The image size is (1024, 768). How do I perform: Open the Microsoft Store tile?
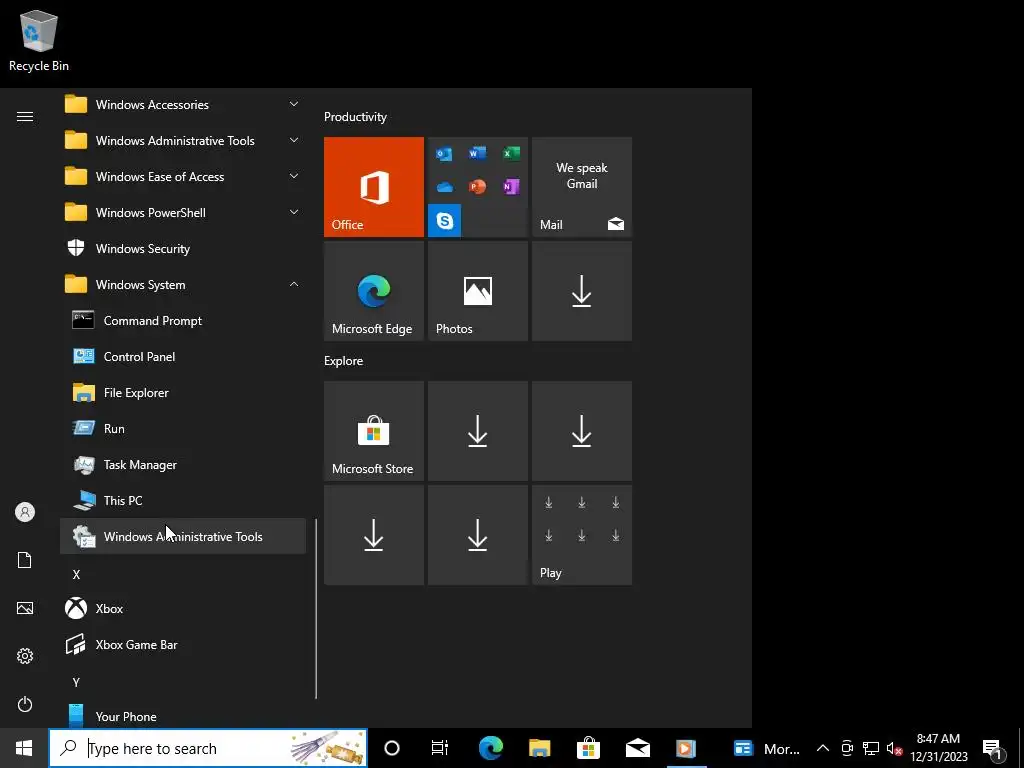tap(374, 431)
